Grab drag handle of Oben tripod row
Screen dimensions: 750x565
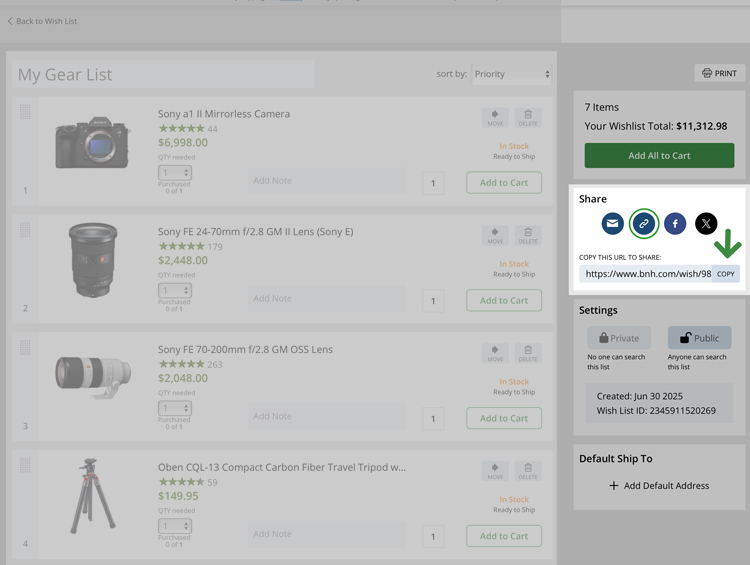[x=25, y=465]
